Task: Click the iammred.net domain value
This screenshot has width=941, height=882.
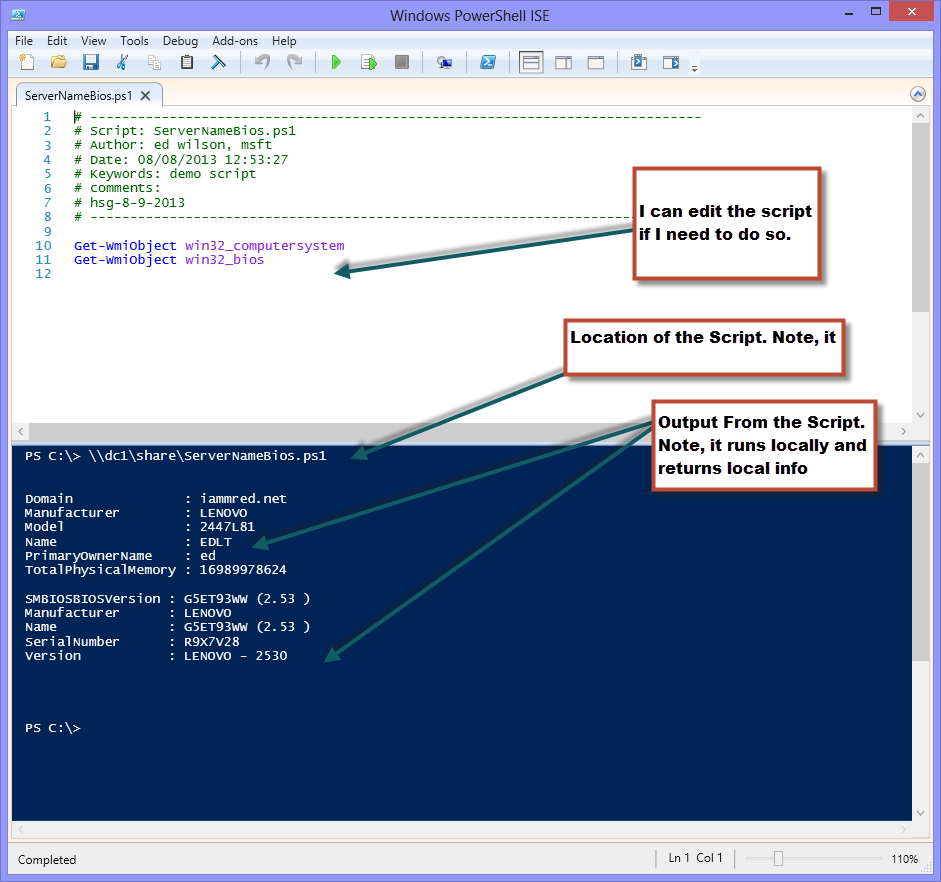Action: [x=243, y=499]
